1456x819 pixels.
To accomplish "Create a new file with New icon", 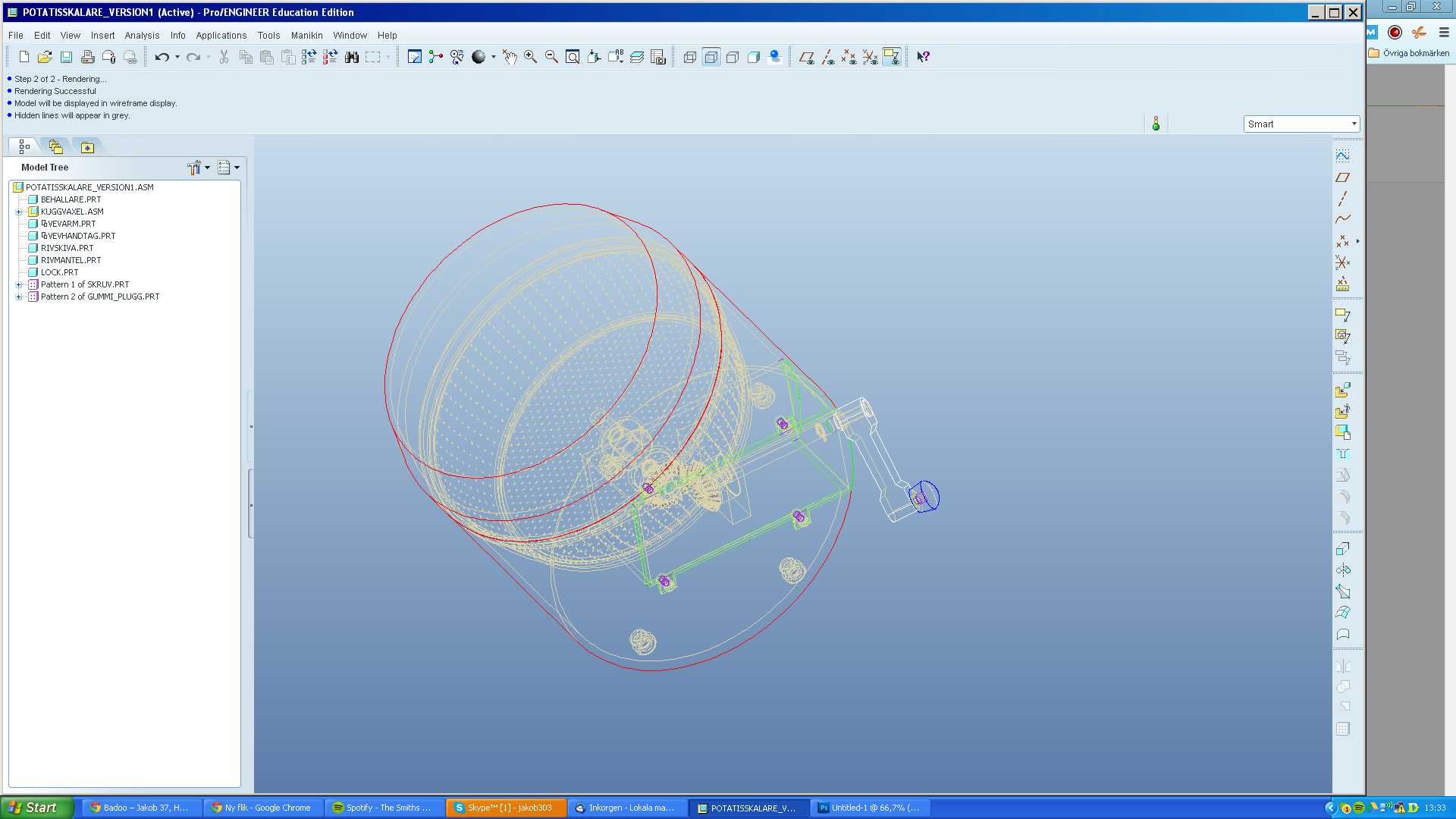I will click(x=24, y=57).
